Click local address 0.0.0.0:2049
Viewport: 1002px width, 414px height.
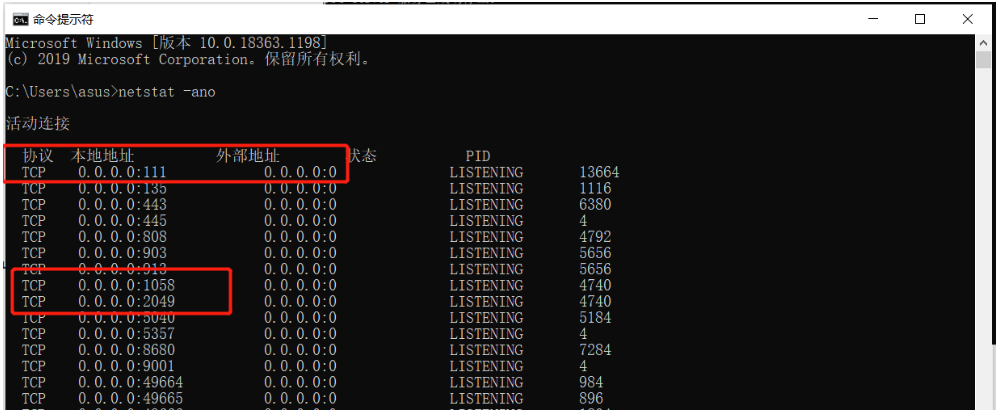127,302
